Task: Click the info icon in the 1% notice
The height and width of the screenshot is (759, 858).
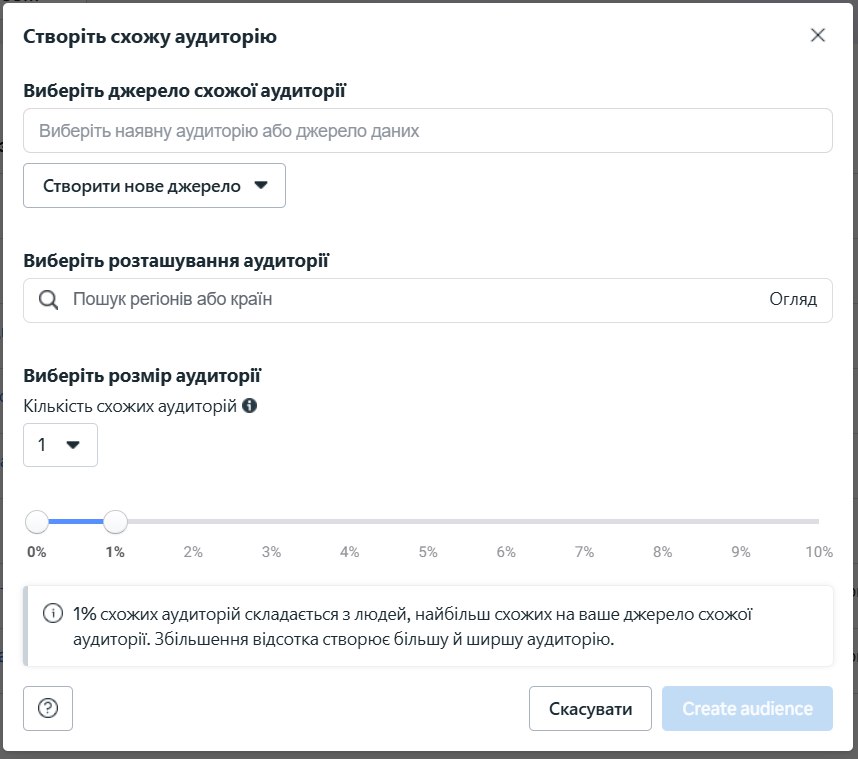Action: (x=52, y=613)
